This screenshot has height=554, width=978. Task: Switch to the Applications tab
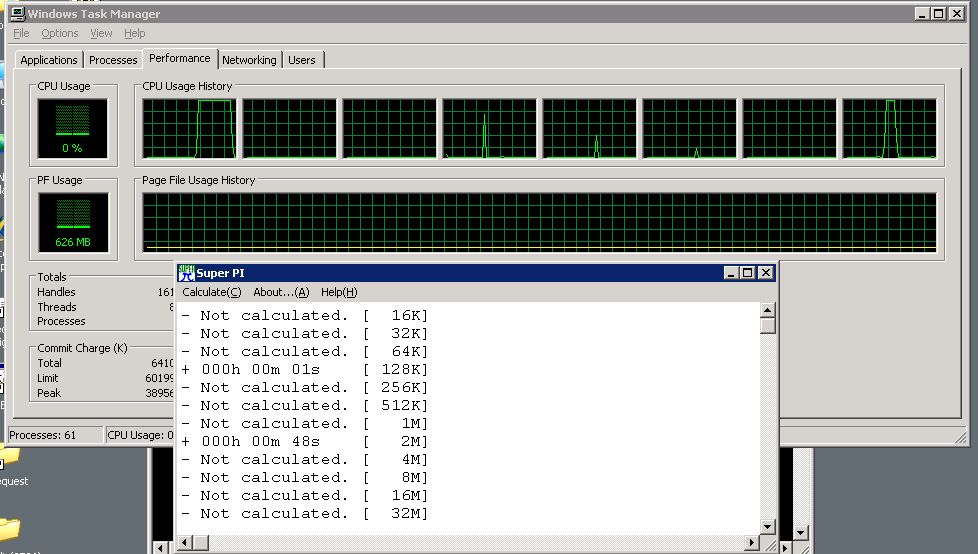pos(49,60)
